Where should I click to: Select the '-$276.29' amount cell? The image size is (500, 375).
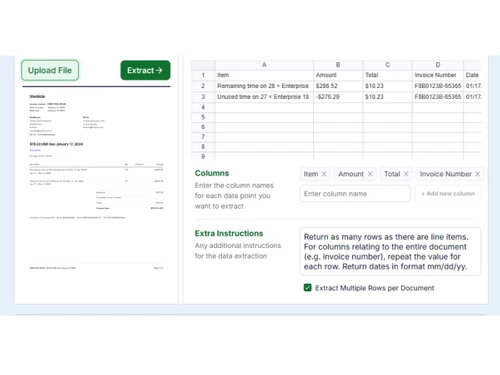pyautogui.click(x=338, y=97)
